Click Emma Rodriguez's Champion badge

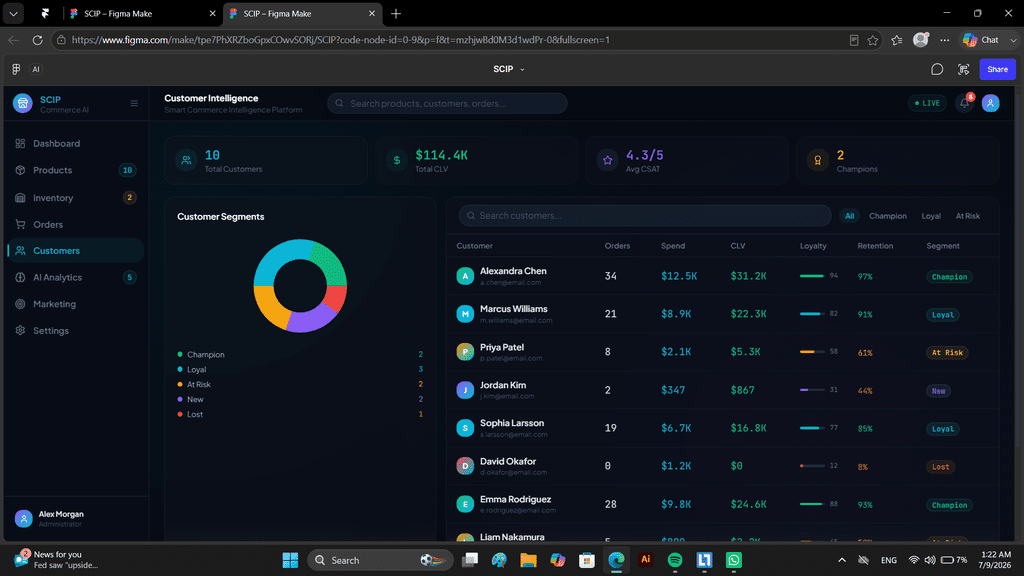pyautogui.click(x=950, y=505)
